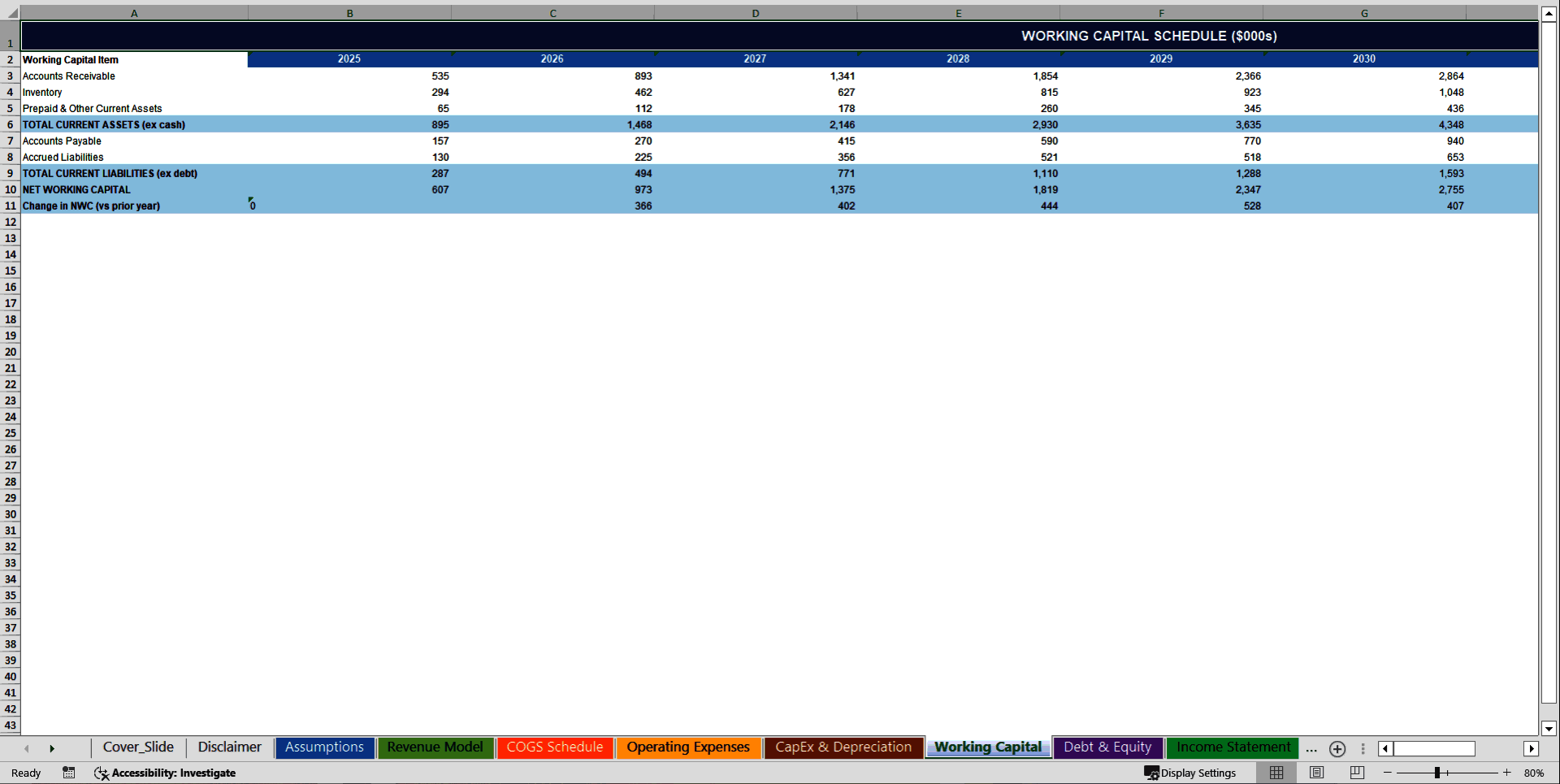Add a new sheet with the plus button

[x=1337, y=749]
